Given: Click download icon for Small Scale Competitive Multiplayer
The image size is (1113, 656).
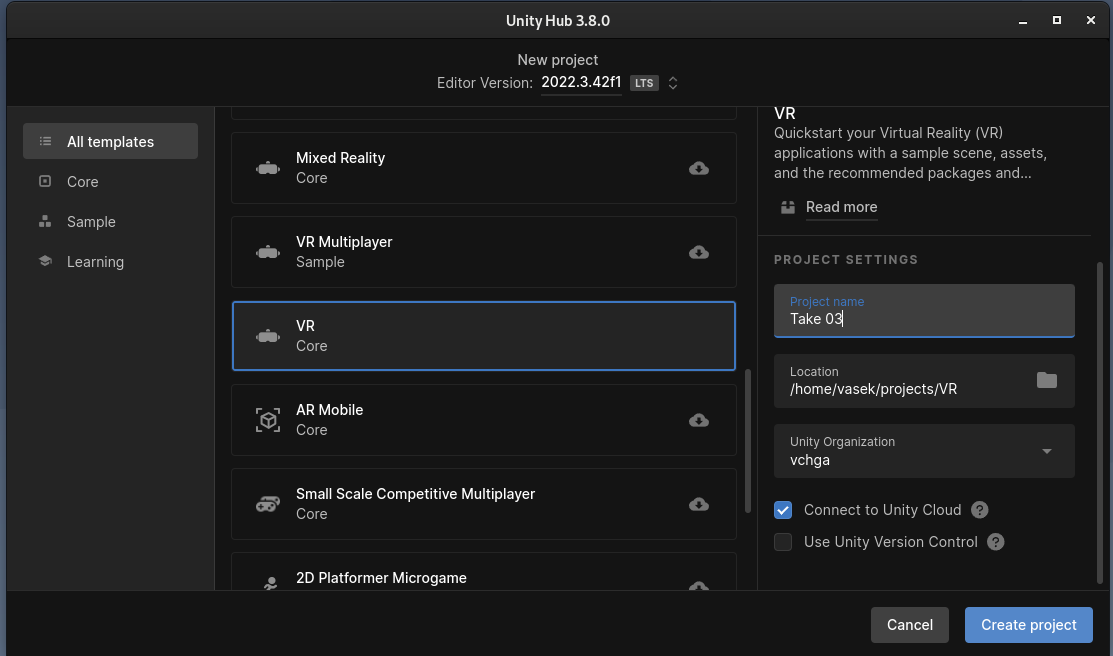Looking at the screenshot, I should point(699,504).
